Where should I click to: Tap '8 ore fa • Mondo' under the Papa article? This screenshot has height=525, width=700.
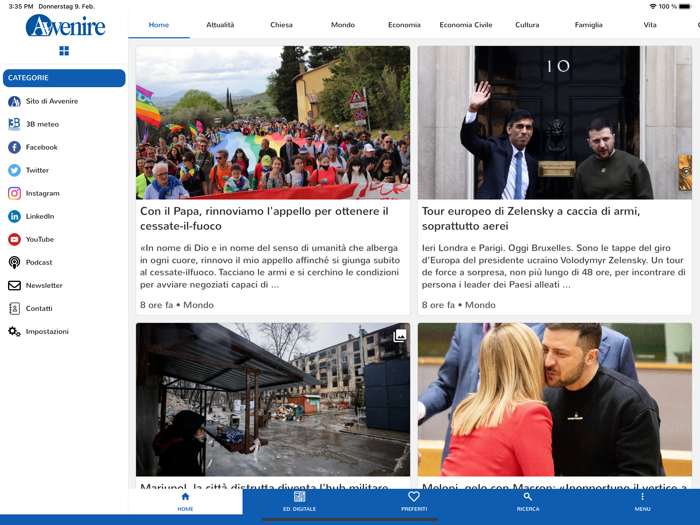click(x=177, y=305)
